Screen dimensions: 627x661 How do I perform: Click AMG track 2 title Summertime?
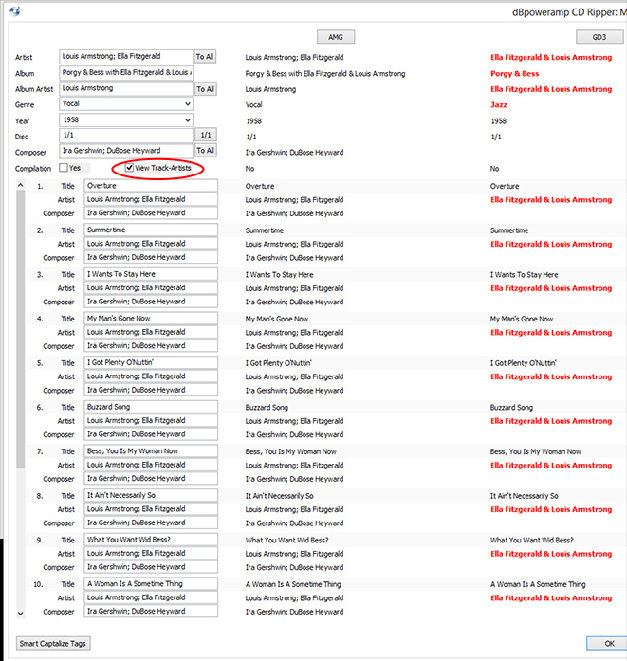coord(264,231)
